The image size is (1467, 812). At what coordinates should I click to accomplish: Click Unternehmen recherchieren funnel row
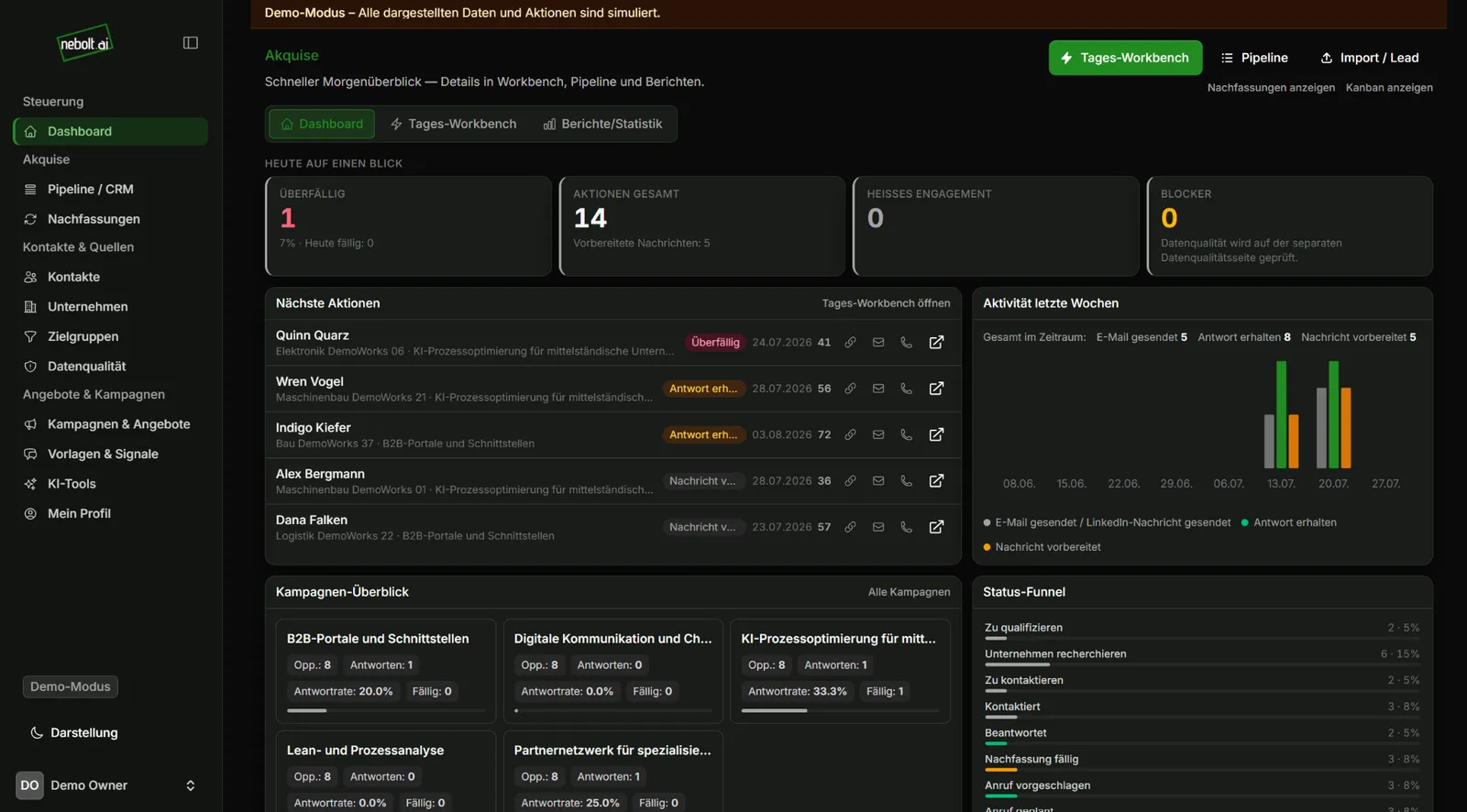tap(1202, 656)
